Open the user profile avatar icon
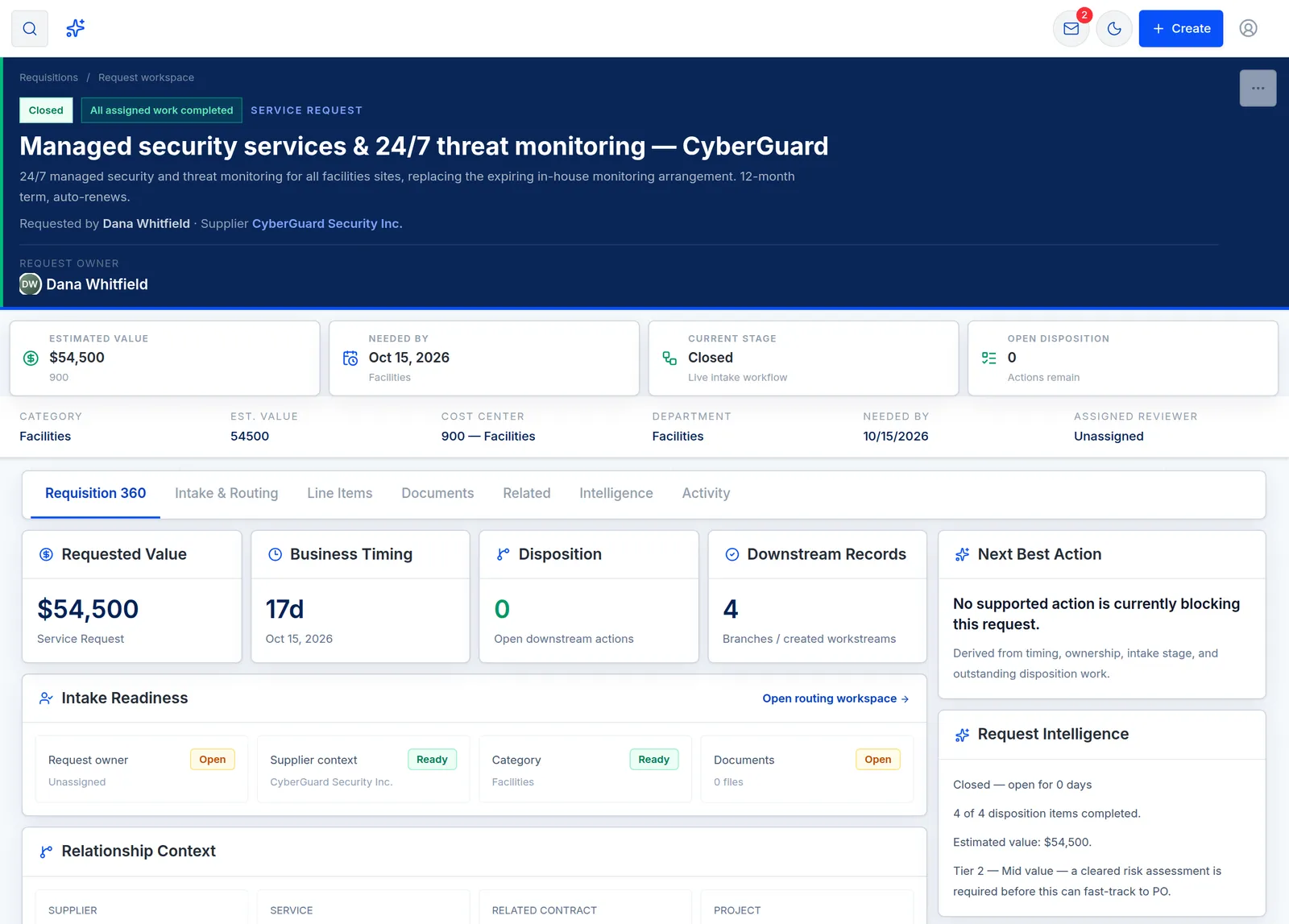This screenshot has height=924, width=1289. 1249,29
